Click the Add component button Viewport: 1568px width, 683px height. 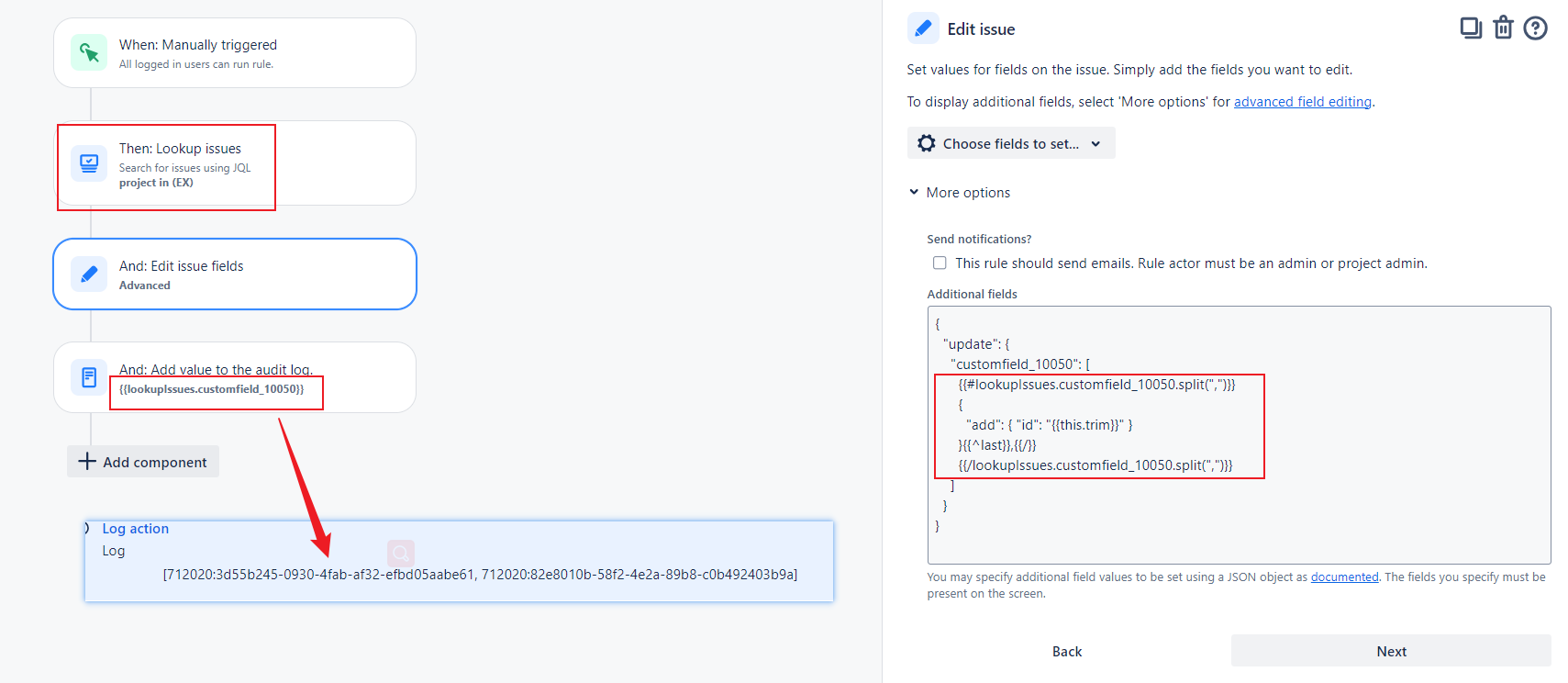coord(143,461)
